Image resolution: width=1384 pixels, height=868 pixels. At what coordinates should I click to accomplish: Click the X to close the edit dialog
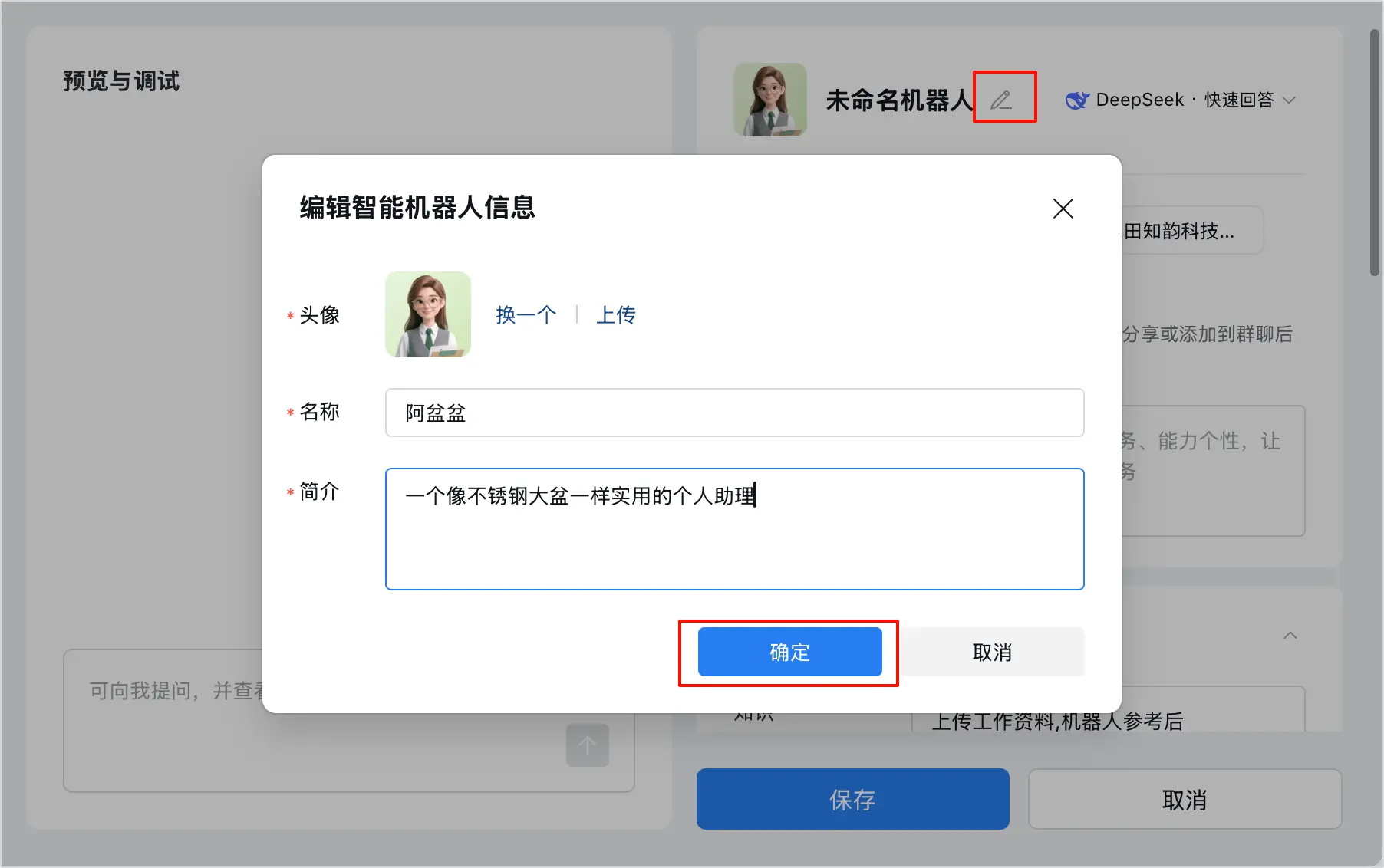[x=1063, y=209]
